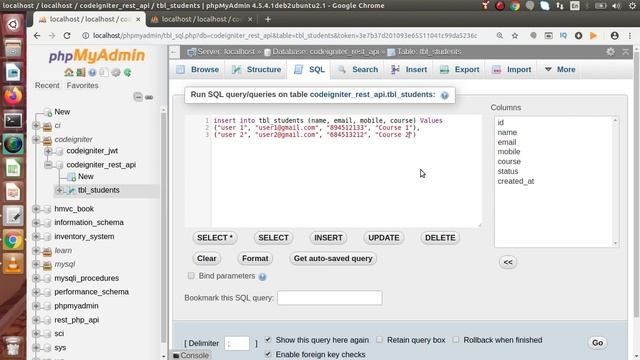Open the More tab dropdown
The image size is (640, 360).
[x=560, y=69]
